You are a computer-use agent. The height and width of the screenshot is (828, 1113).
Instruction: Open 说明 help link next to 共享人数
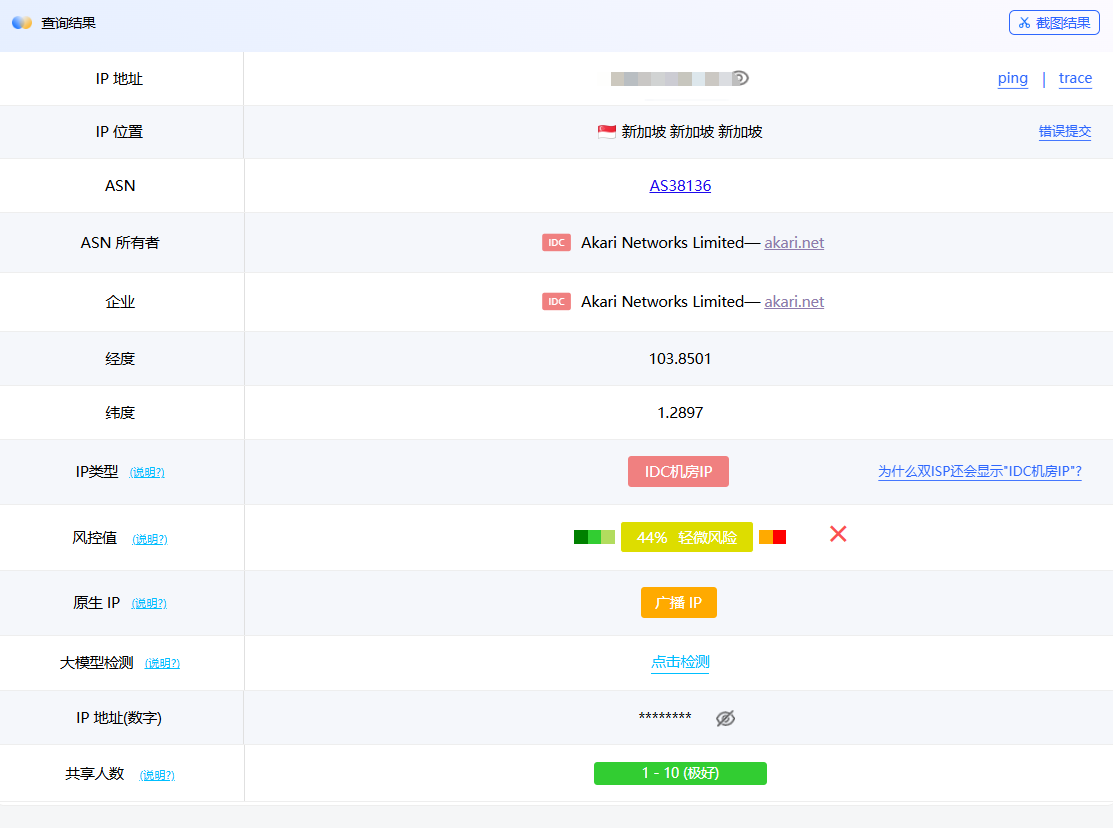[157, 775]
